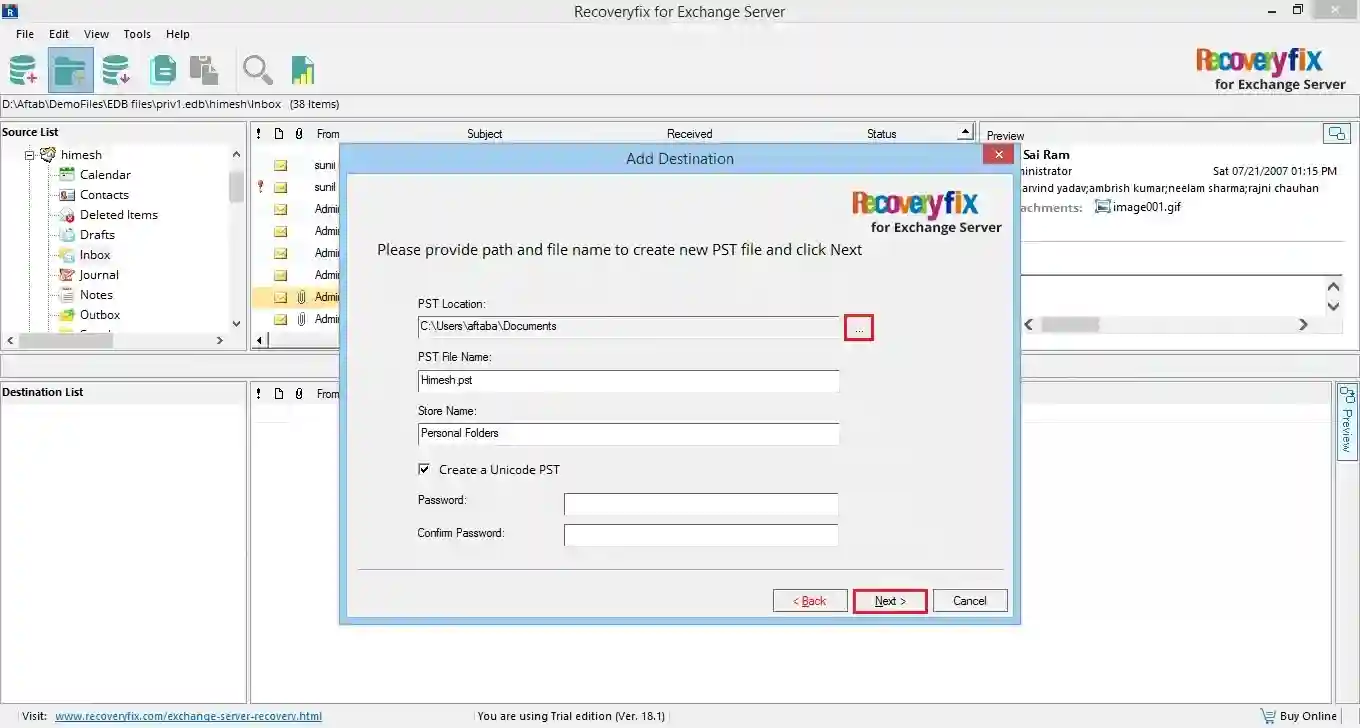Image resolution: width=1360 pixels, height=728 pixels.
Task: Open the Tools menu
Action: tap(137, 34)
